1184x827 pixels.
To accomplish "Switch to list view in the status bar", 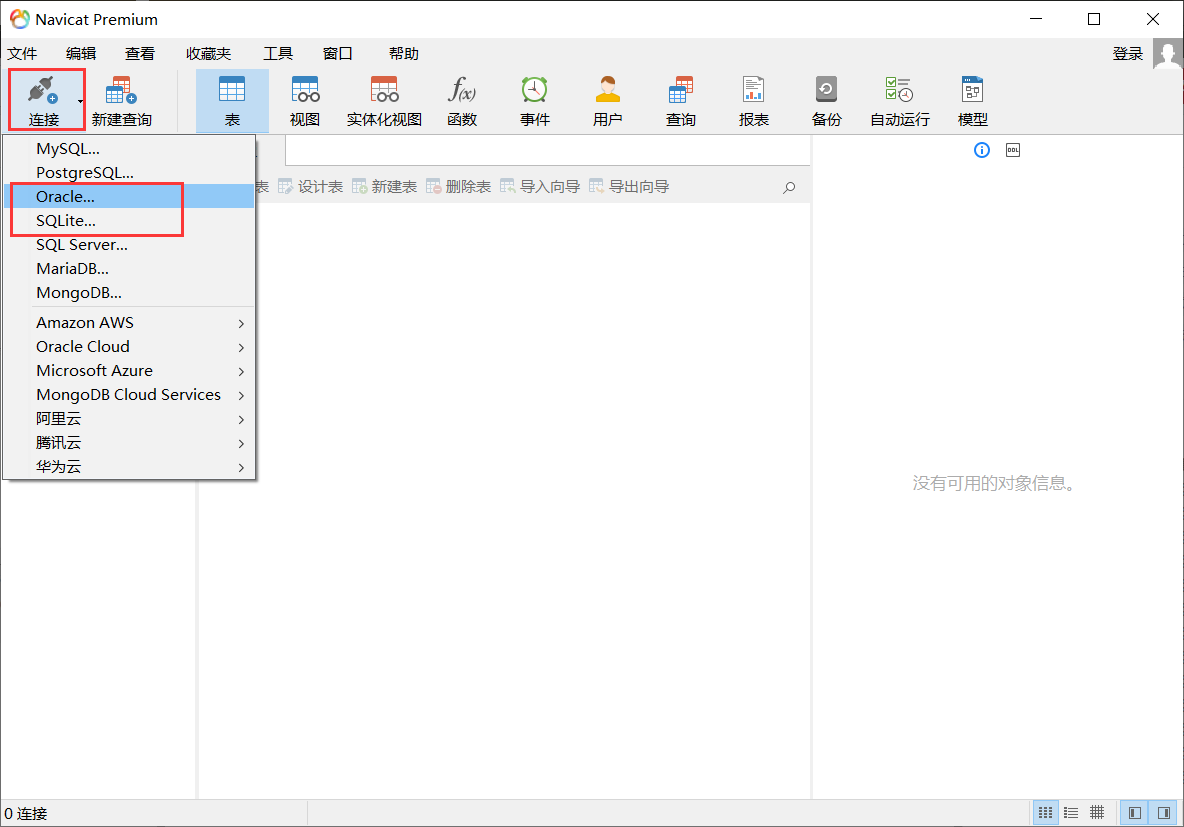I will click(x=1070, y=812).
